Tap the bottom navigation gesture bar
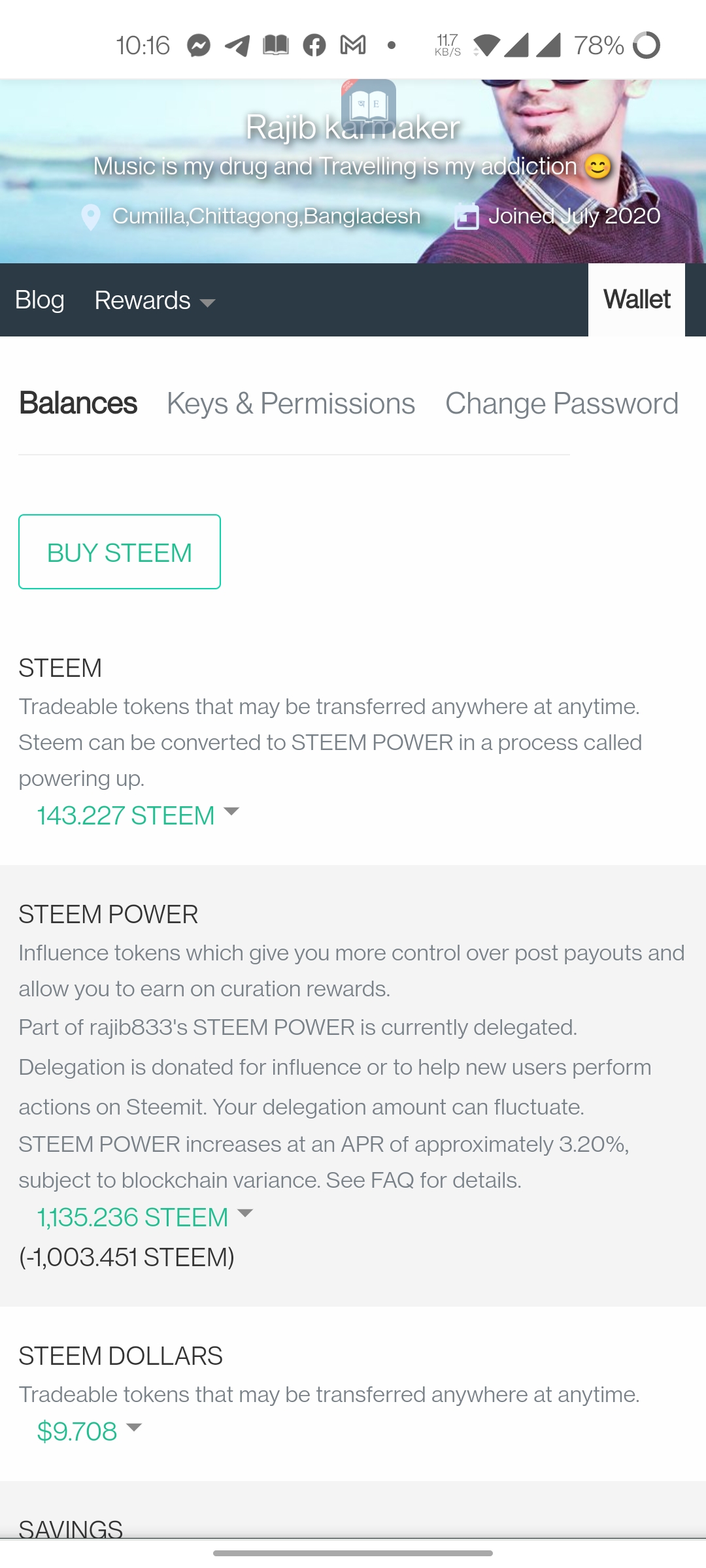 point(353,1553)
